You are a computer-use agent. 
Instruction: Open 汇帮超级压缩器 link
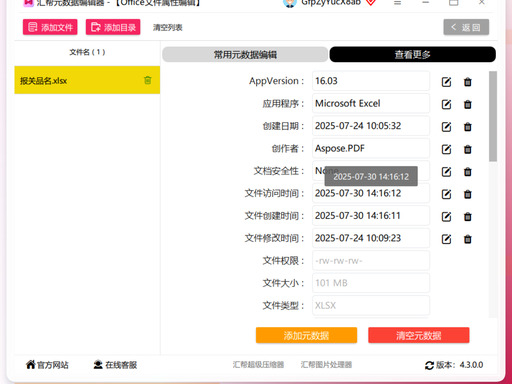258,365
